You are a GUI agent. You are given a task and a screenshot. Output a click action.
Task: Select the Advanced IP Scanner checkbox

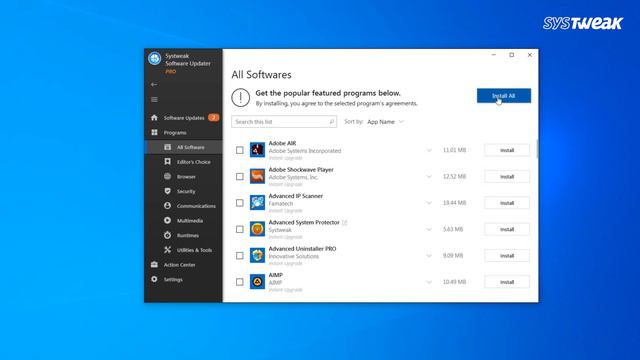click(x=240, y=203)
